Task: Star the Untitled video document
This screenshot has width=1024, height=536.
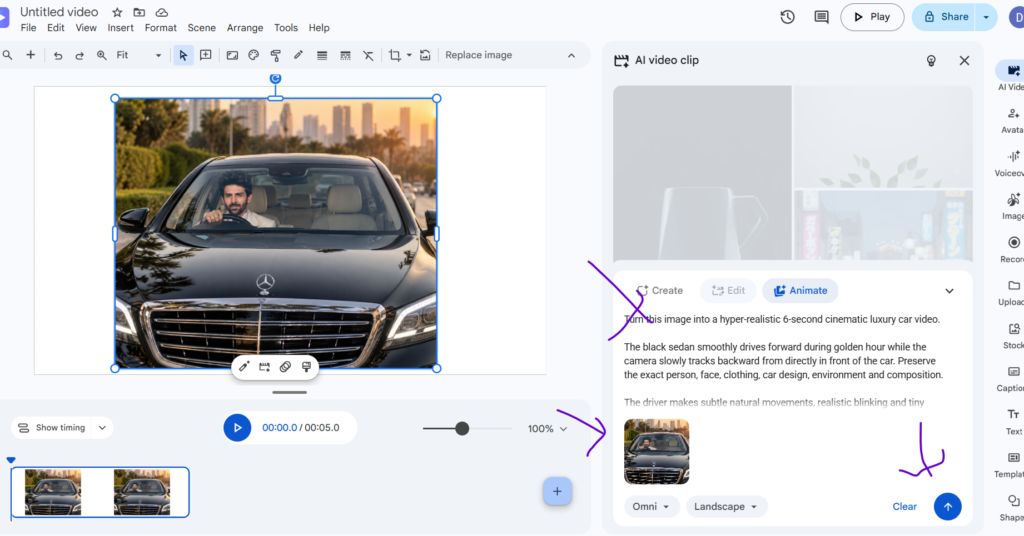Action: tap(118, 12)
